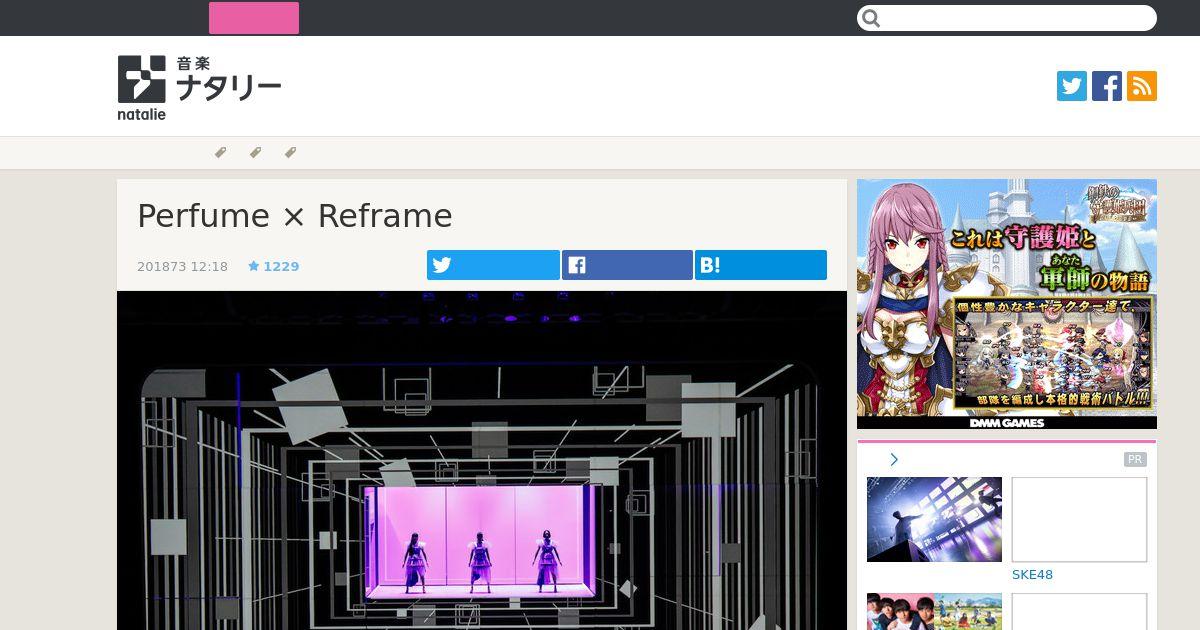Open the blank thumbnail above SKE48

point(1079,519)
